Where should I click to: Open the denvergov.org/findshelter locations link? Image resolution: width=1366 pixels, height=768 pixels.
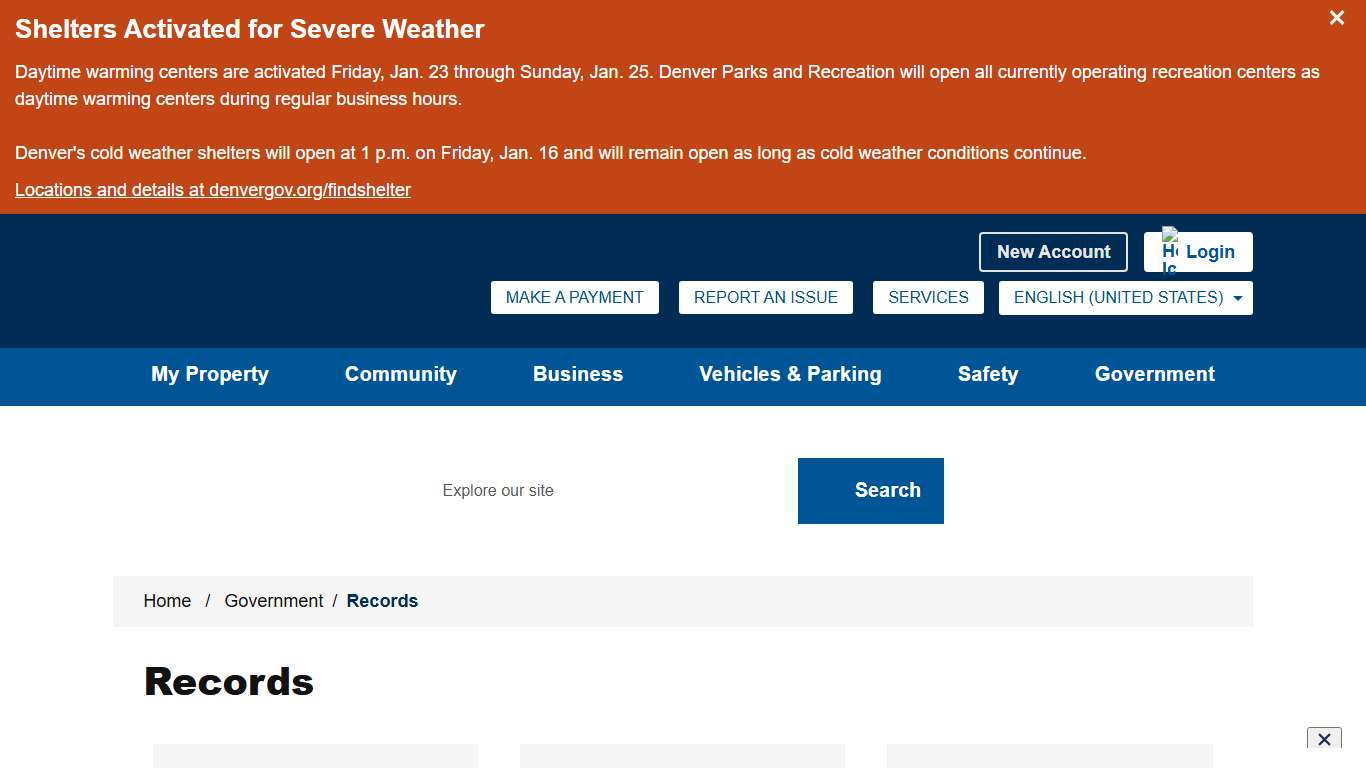(x=212, y=190)
